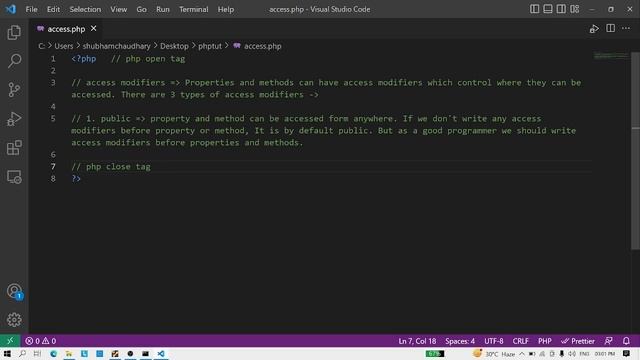The image size is (640, 360).
Task: Open the Remote Explorer view
Action: 14,177
